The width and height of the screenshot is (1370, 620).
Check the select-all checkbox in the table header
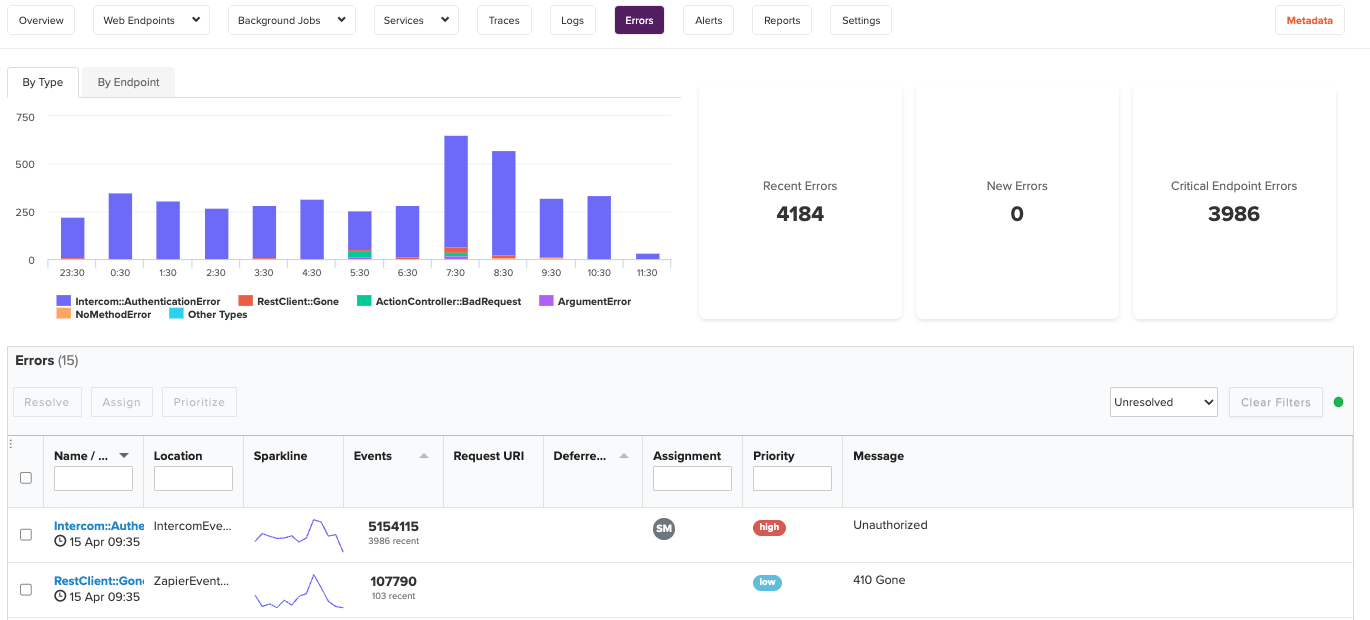[26, 478]
